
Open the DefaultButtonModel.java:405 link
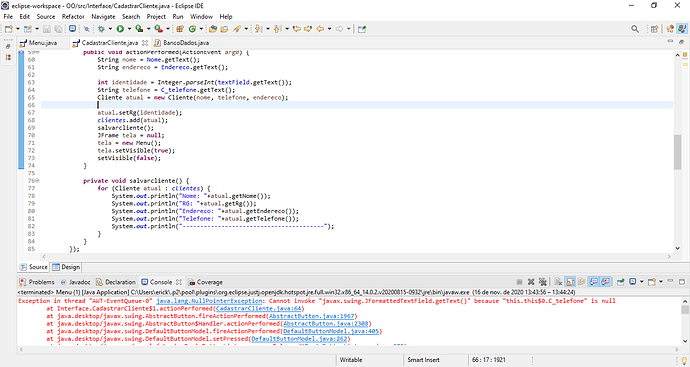(x=330, y=331)
